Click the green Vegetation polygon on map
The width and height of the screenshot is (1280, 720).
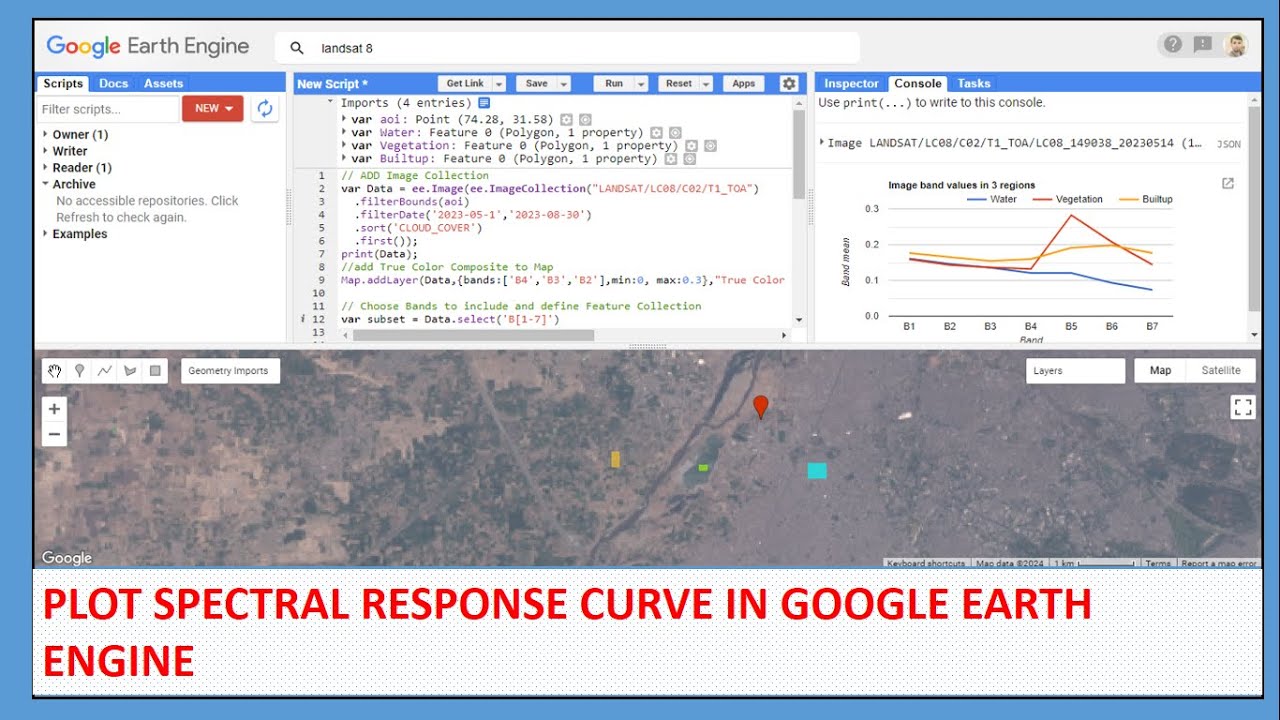point(703,467)
